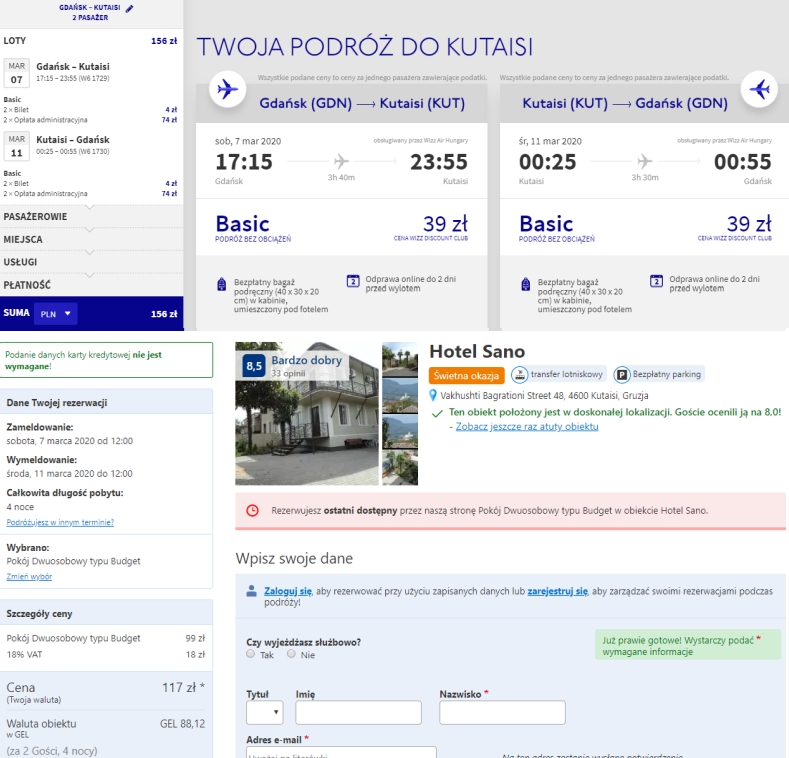Viewport: 789px width, 758px height.
Task: Click the zarejestruj się link
Action: pos(558,591)
